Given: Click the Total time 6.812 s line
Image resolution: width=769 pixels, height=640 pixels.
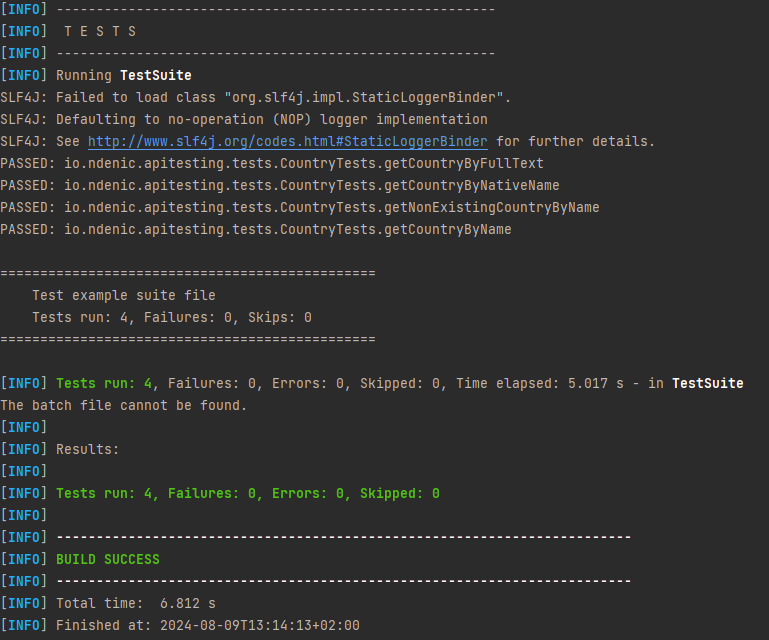Looking at the screenshot, I should tap(108, 604).
